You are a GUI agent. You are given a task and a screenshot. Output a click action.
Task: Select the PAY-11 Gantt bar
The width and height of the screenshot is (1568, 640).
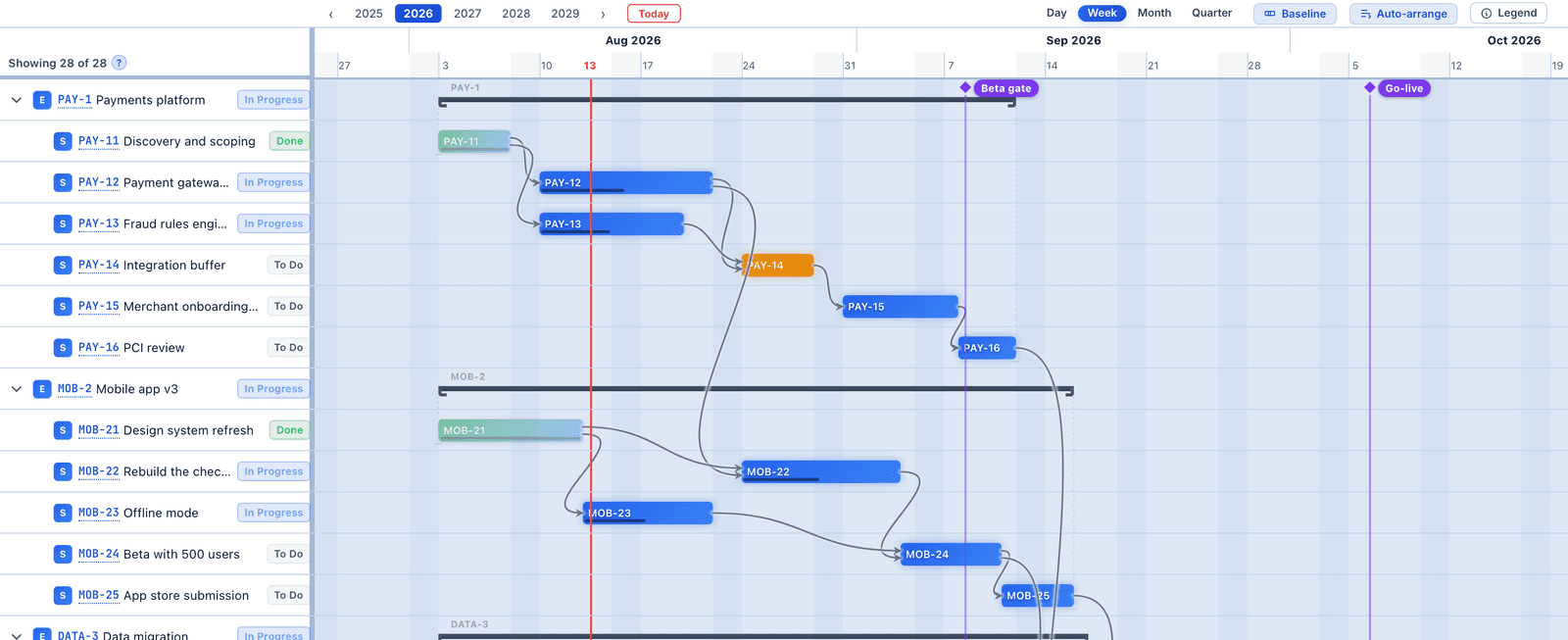coord(474,141)
